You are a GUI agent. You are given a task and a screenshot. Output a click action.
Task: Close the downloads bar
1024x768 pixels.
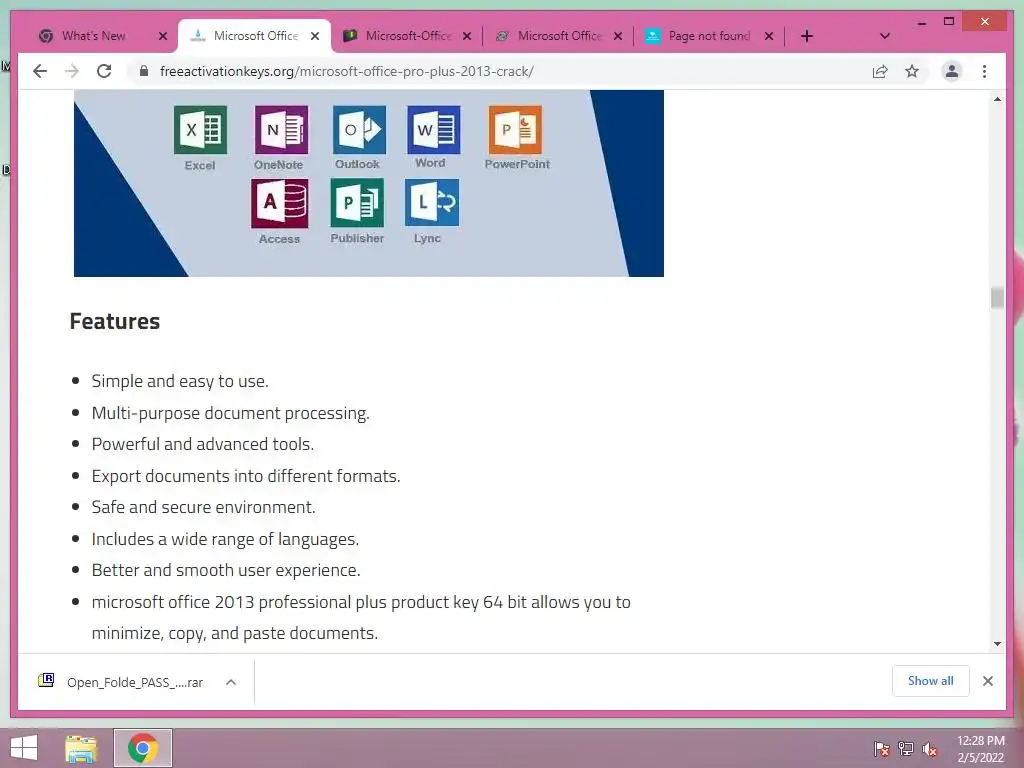click(x=987, y=681)
